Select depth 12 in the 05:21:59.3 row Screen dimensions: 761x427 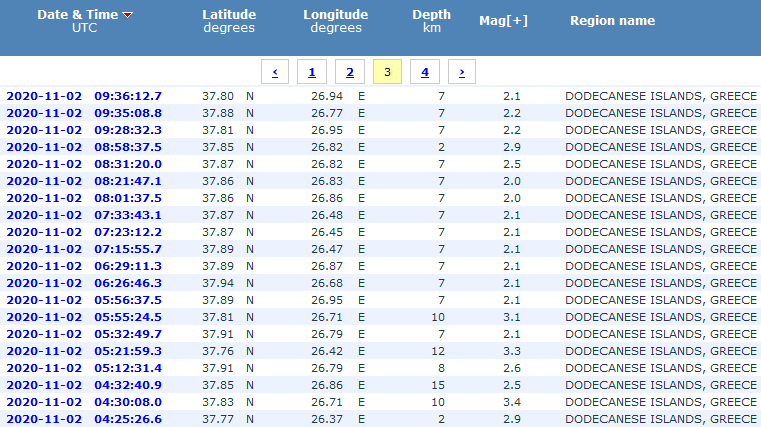coord(438,351)
